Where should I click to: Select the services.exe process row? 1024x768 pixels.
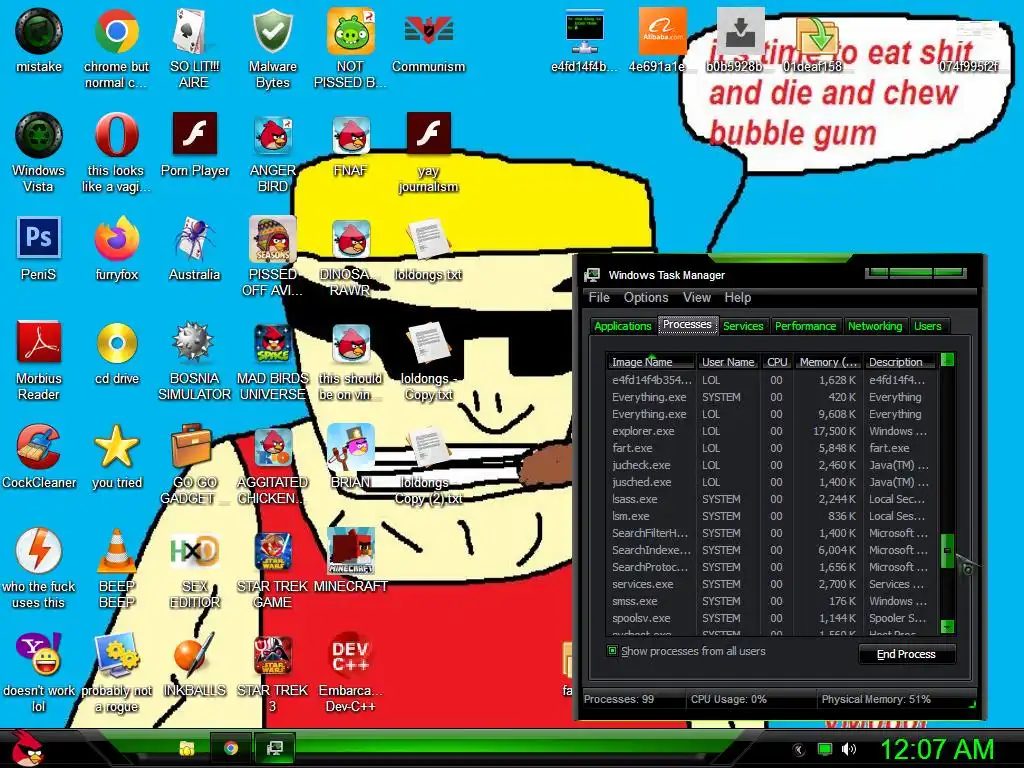tap(773, 584)
